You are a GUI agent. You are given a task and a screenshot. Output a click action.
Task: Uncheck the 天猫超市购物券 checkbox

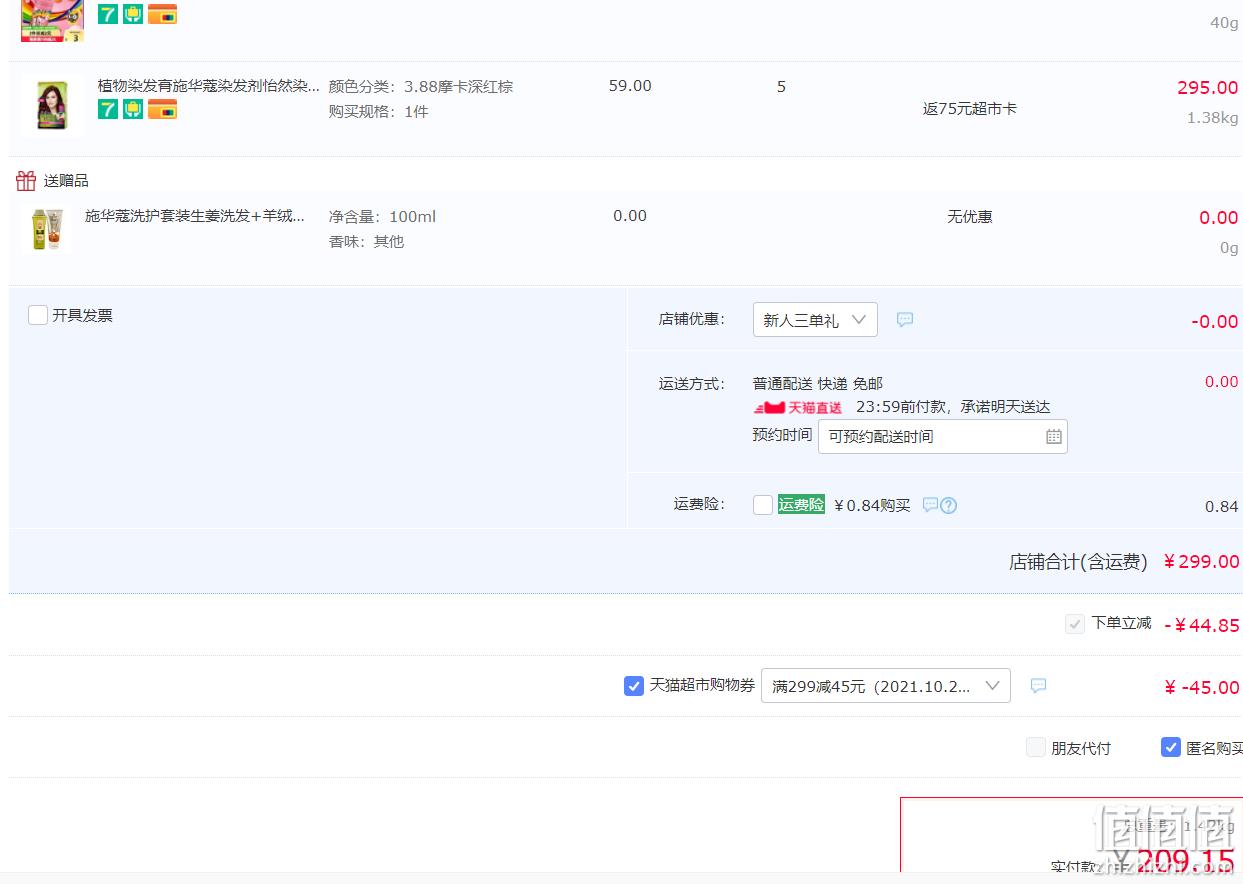[x=634, y=686]
